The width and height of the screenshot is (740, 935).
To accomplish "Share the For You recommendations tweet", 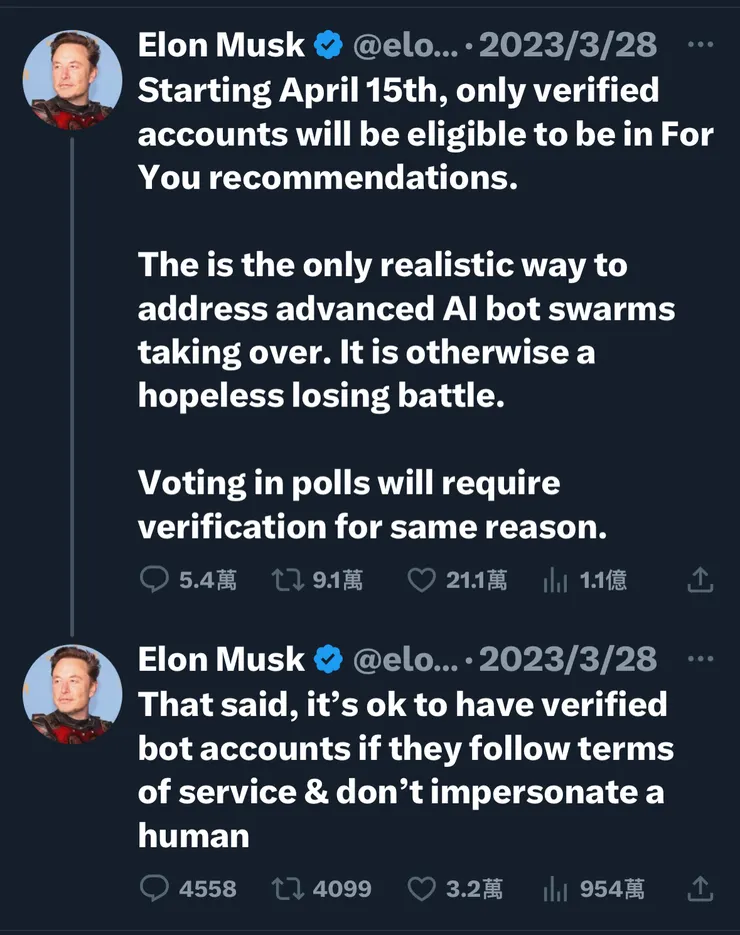I will tap(701, 579).
